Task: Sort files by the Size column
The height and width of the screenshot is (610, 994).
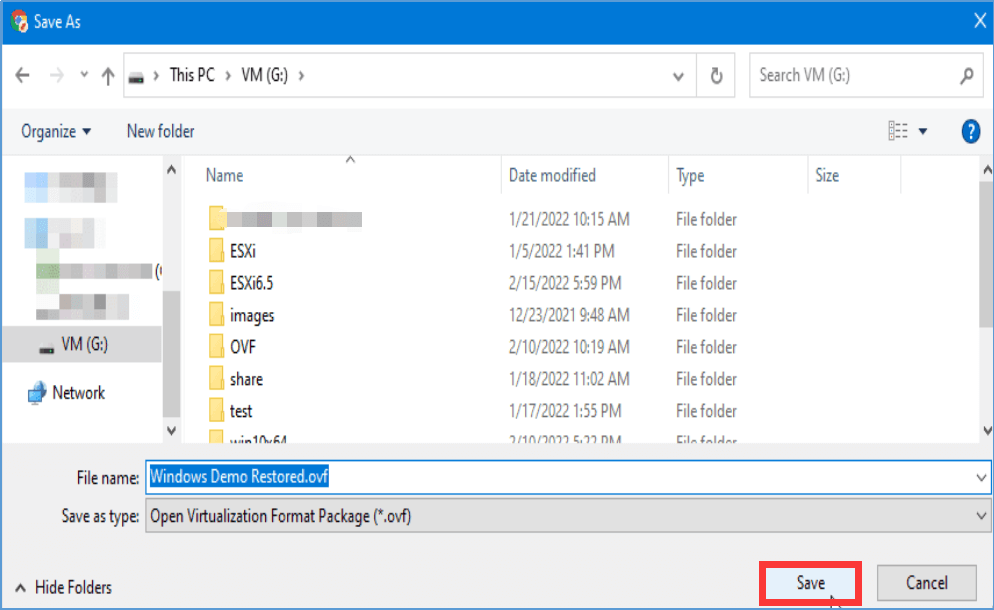Action: click(827, 175)
